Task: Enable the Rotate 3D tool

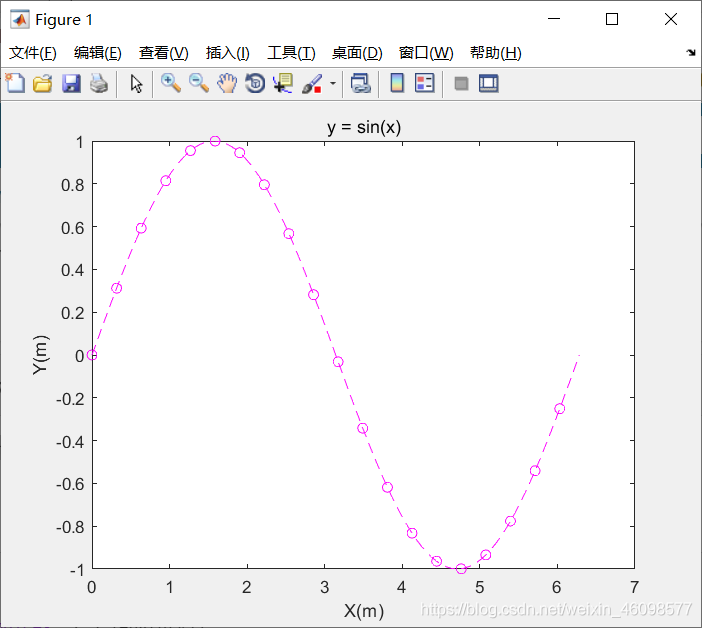Action: pos(255,84)
